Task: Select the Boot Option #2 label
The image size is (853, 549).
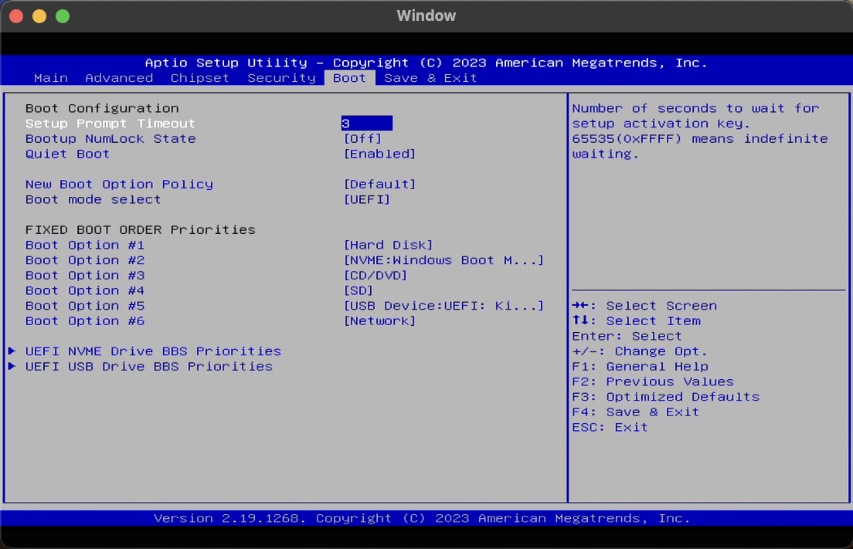Action: click(x=85, y=261)
